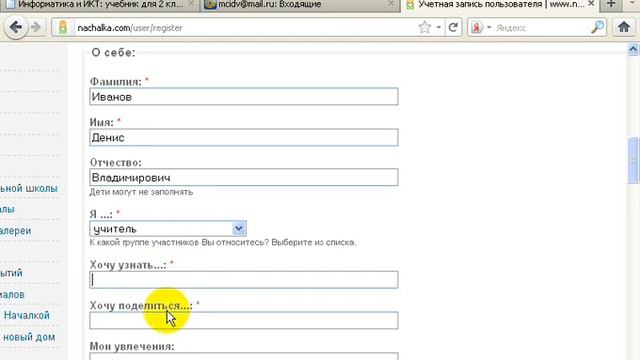This screenshot has height=360, width=640.
Task: Open the browser home page icon
Action: tap(624, 27)
